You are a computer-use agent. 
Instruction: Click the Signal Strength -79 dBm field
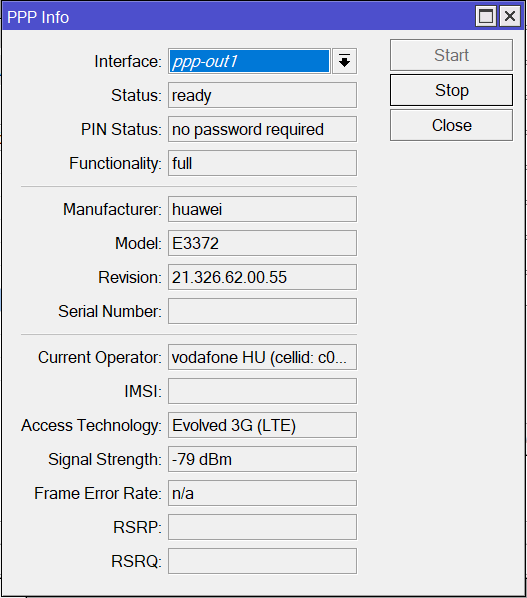click(262, 459)
